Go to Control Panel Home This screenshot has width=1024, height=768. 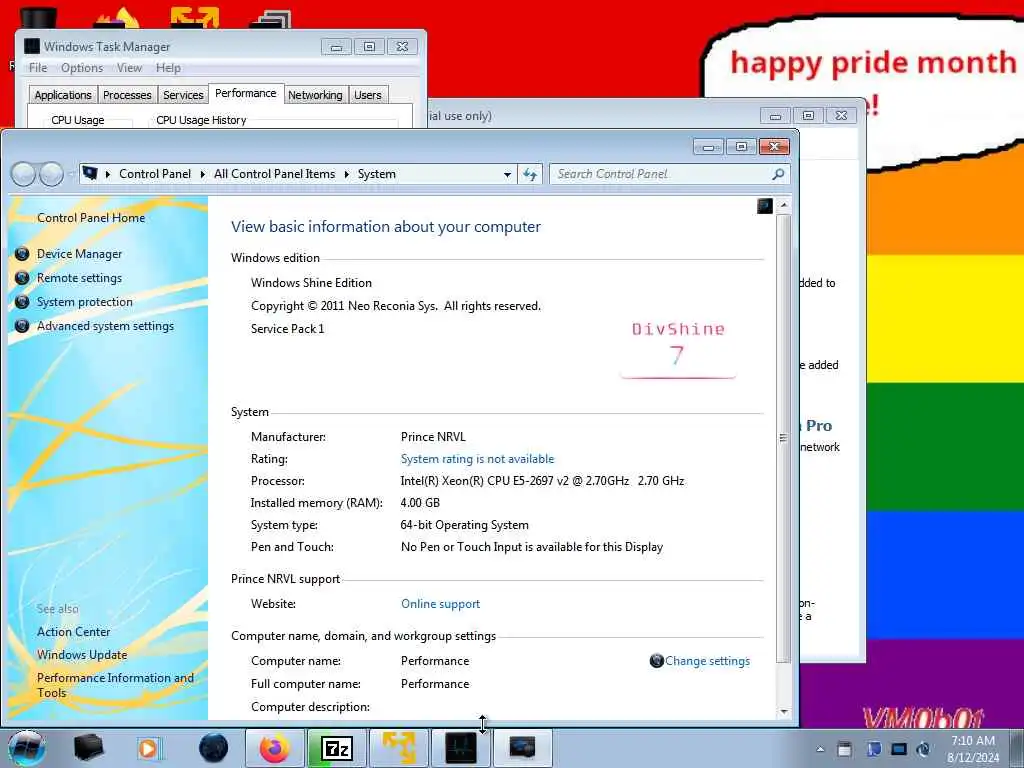[91, 218]
